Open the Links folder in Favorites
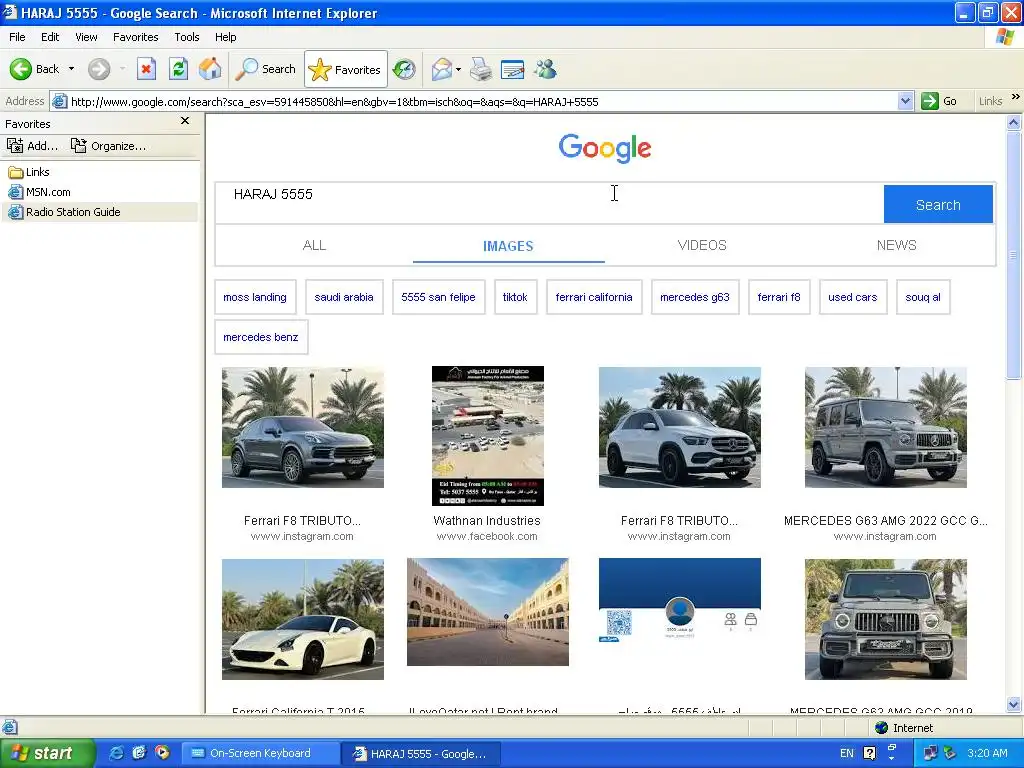The width and height of the screenshot is (1024, 768). click(29, 172)
